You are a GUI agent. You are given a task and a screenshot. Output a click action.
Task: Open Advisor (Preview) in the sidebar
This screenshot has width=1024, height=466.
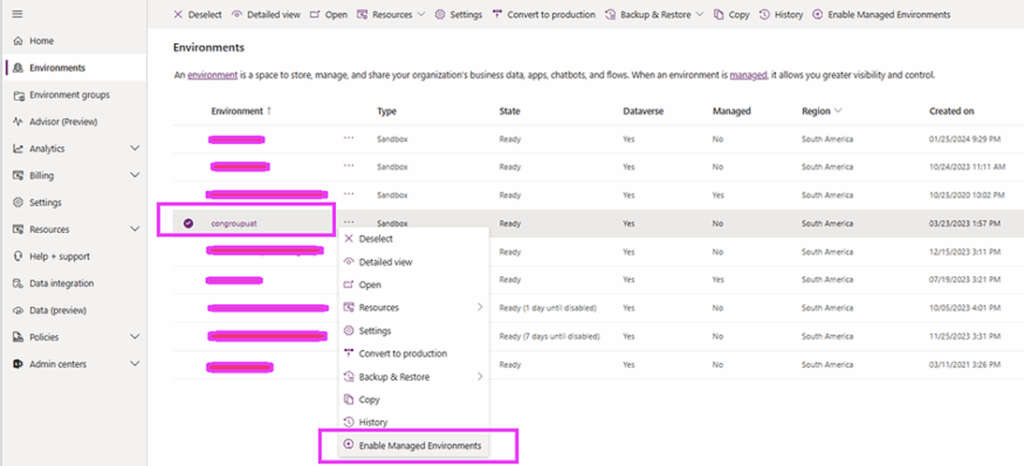pyautogui.click(x=62, y=122)
